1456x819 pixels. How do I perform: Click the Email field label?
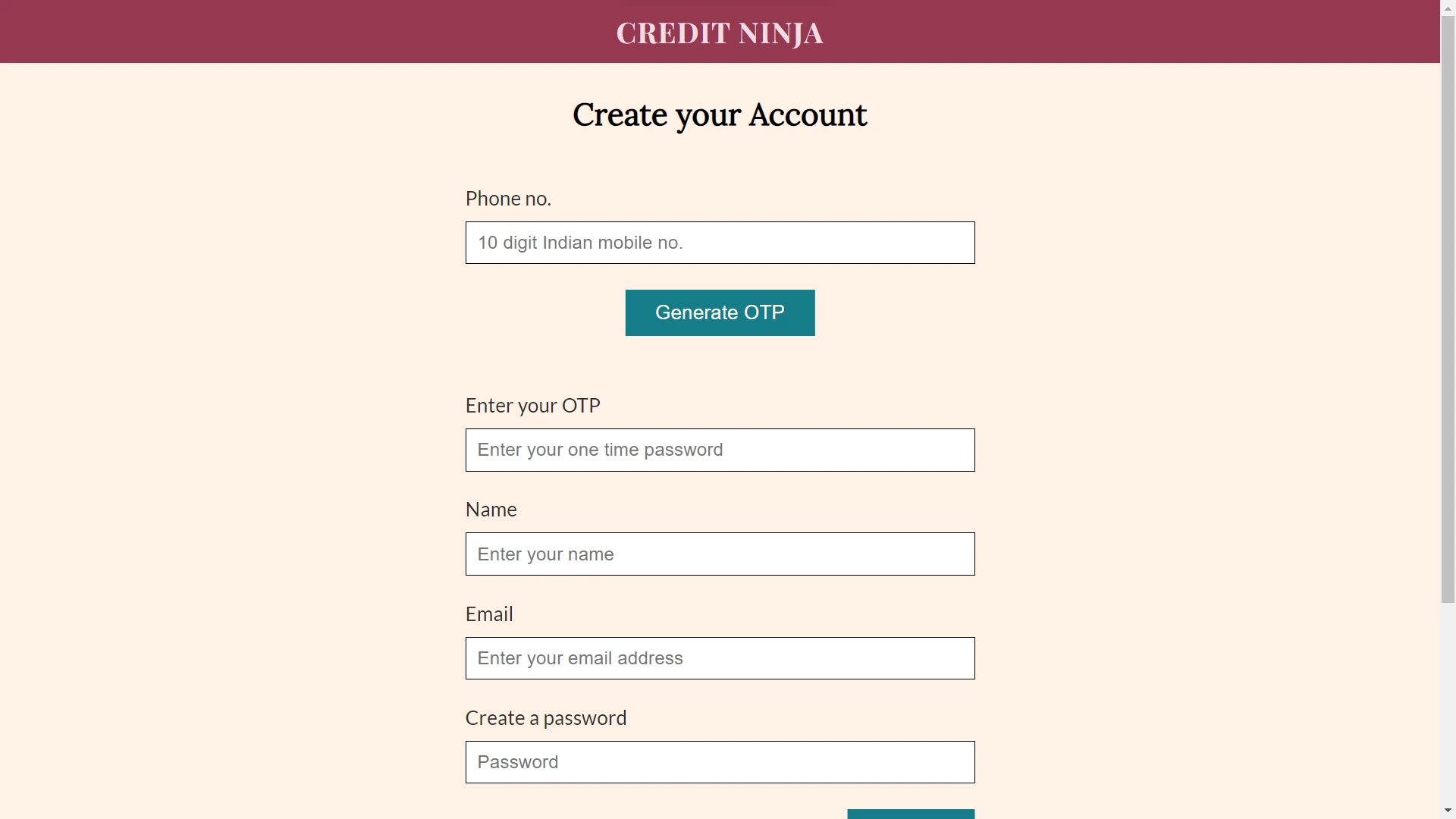coord(489,613)
